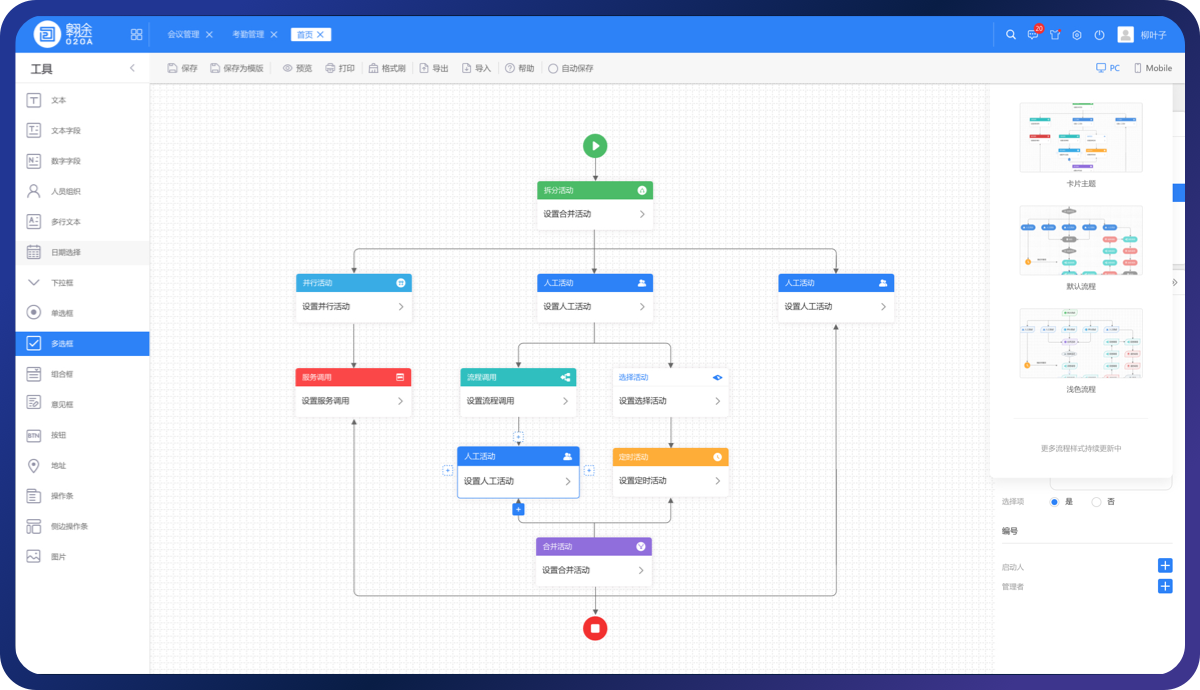Image resolution: width=1200 pixels, height=690 pixels.
Task: Collapse the 工具 panel with the arrow
Action: coord(132,68)
